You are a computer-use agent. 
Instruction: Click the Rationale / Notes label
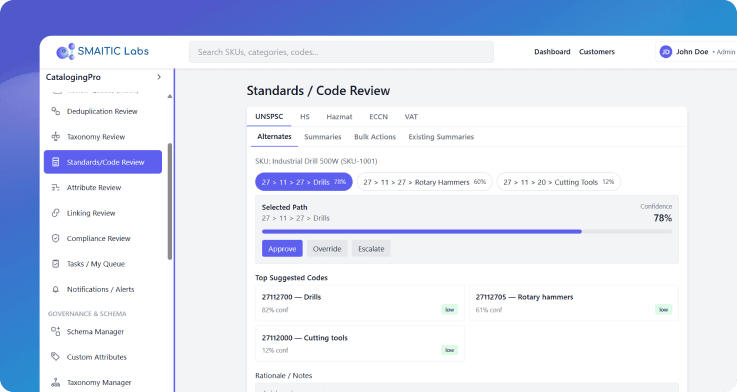283,376
